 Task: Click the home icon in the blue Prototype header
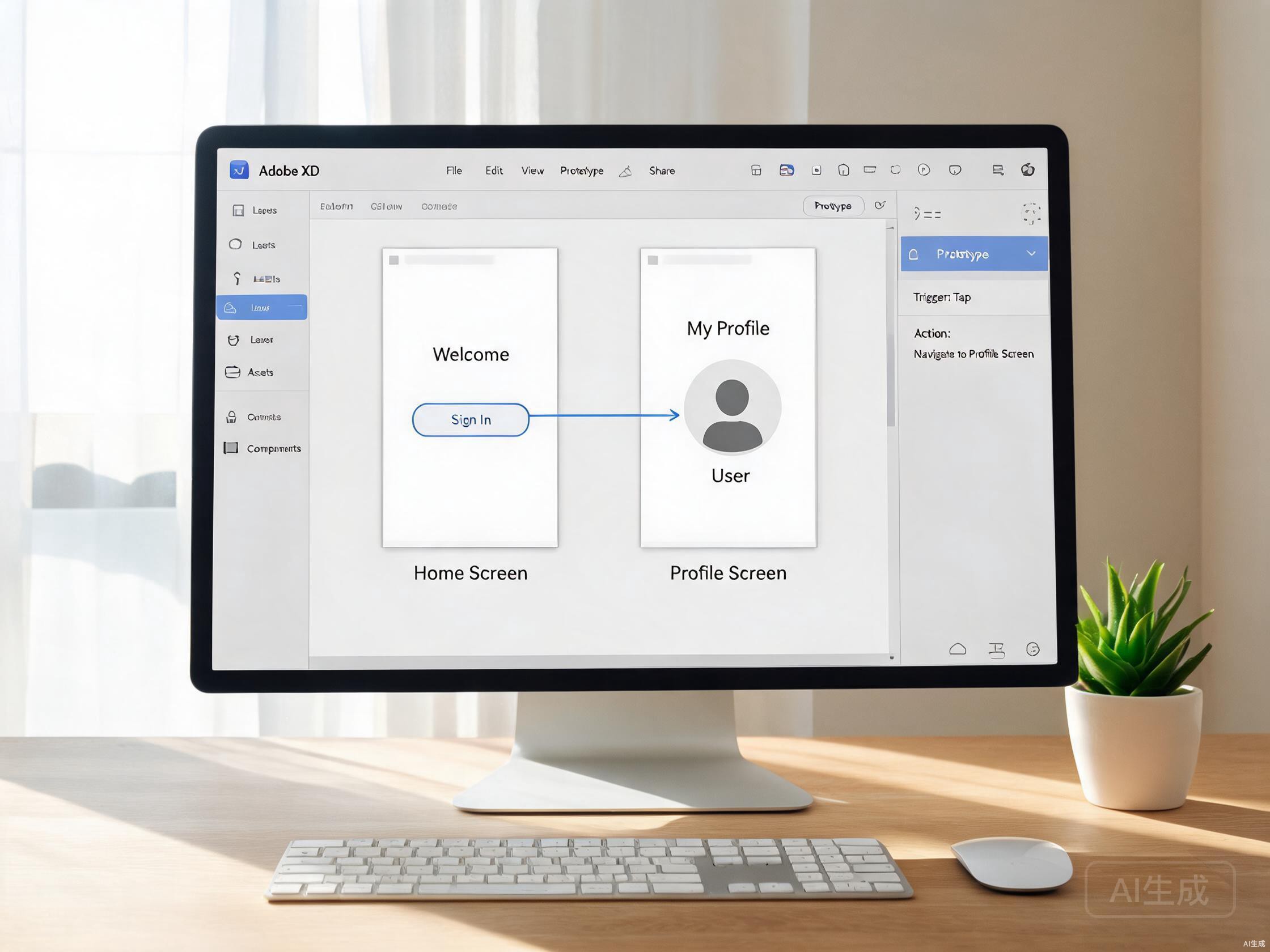tap(914, 254)
